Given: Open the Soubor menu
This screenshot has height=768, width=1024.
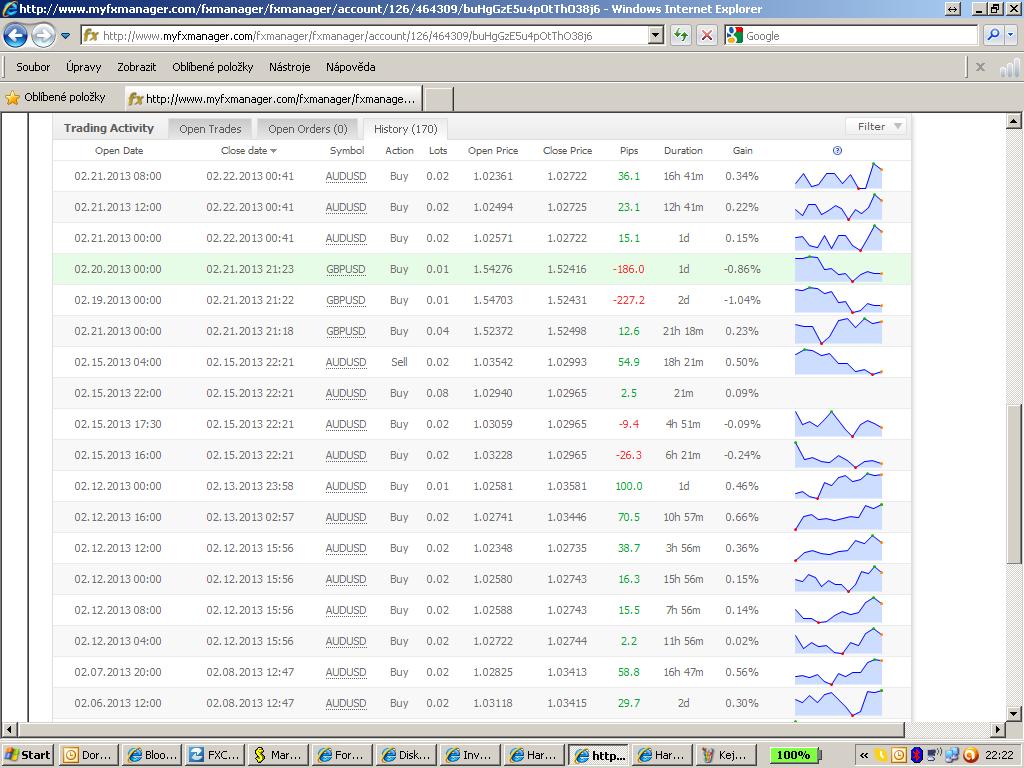Looking at the screenshot, I should 33,67.
